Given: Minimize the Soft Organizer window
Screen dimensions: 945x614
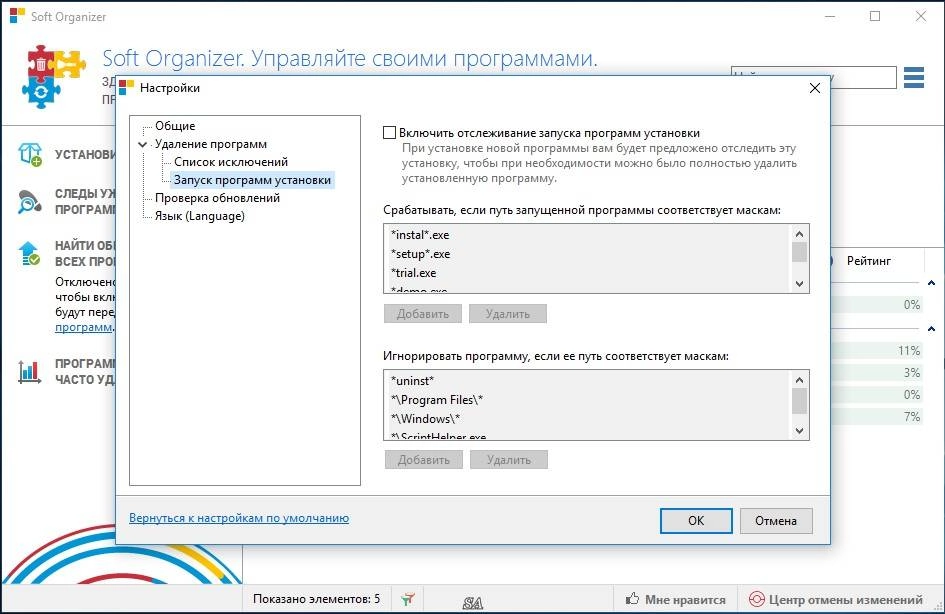Looking at the screenshot, I should [x=830, y=16].
